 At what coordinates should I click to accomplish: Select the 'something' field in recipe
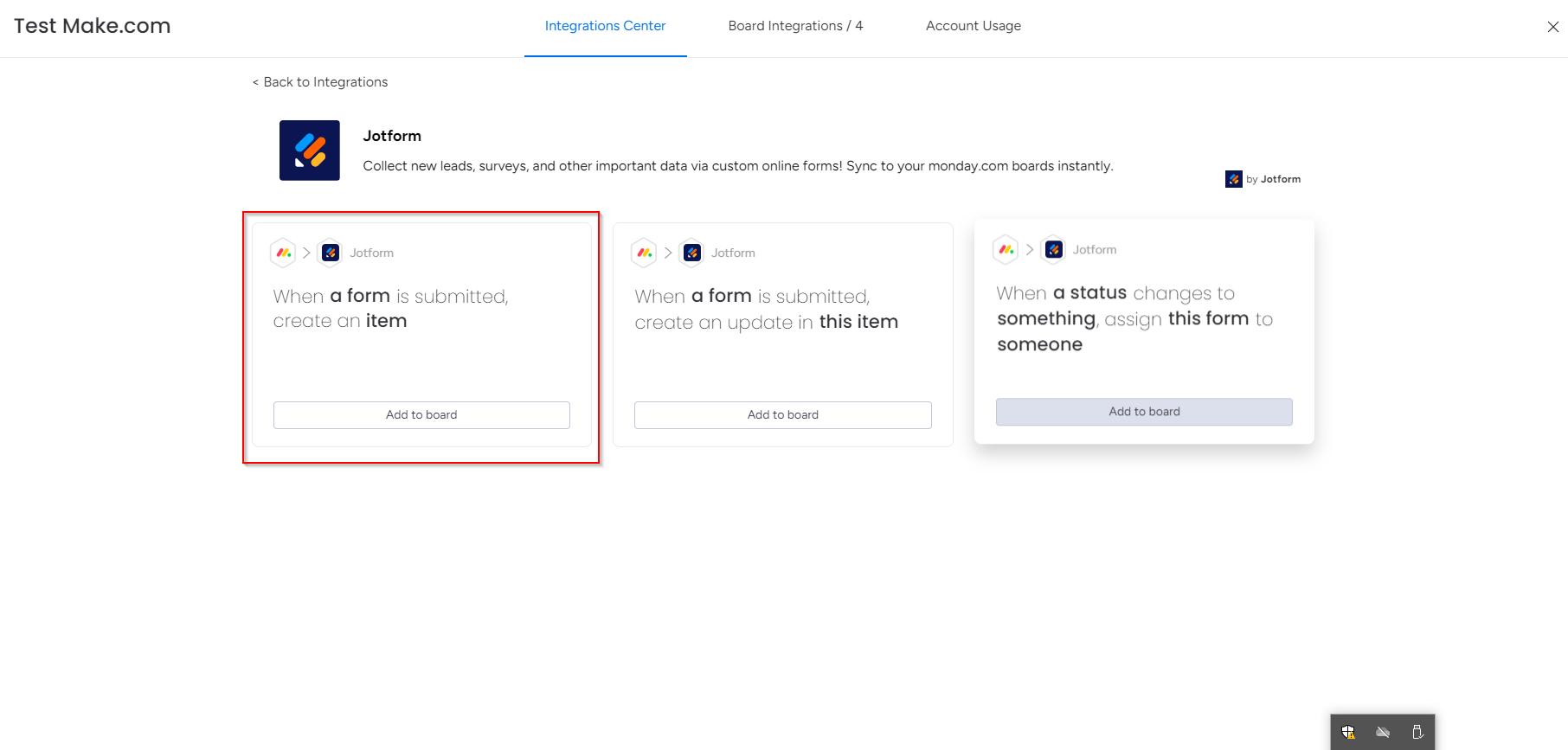[1046, 318]
